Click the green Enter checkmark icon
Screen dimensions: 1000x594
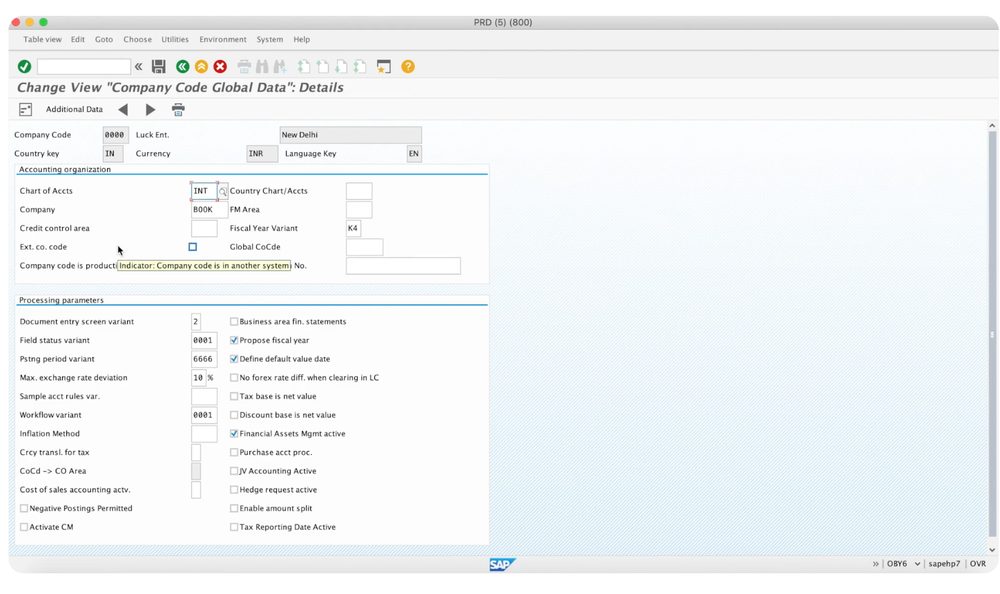click(x=24, y=66)
